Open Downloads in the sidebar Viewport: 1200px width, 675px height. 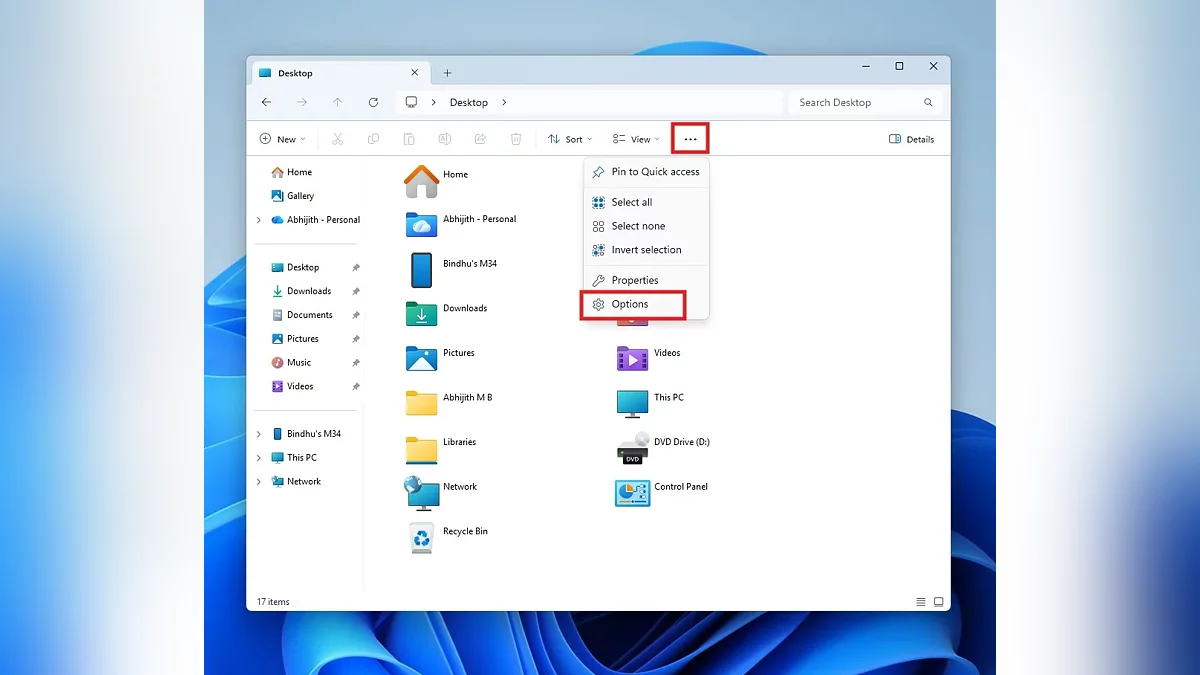308,291
